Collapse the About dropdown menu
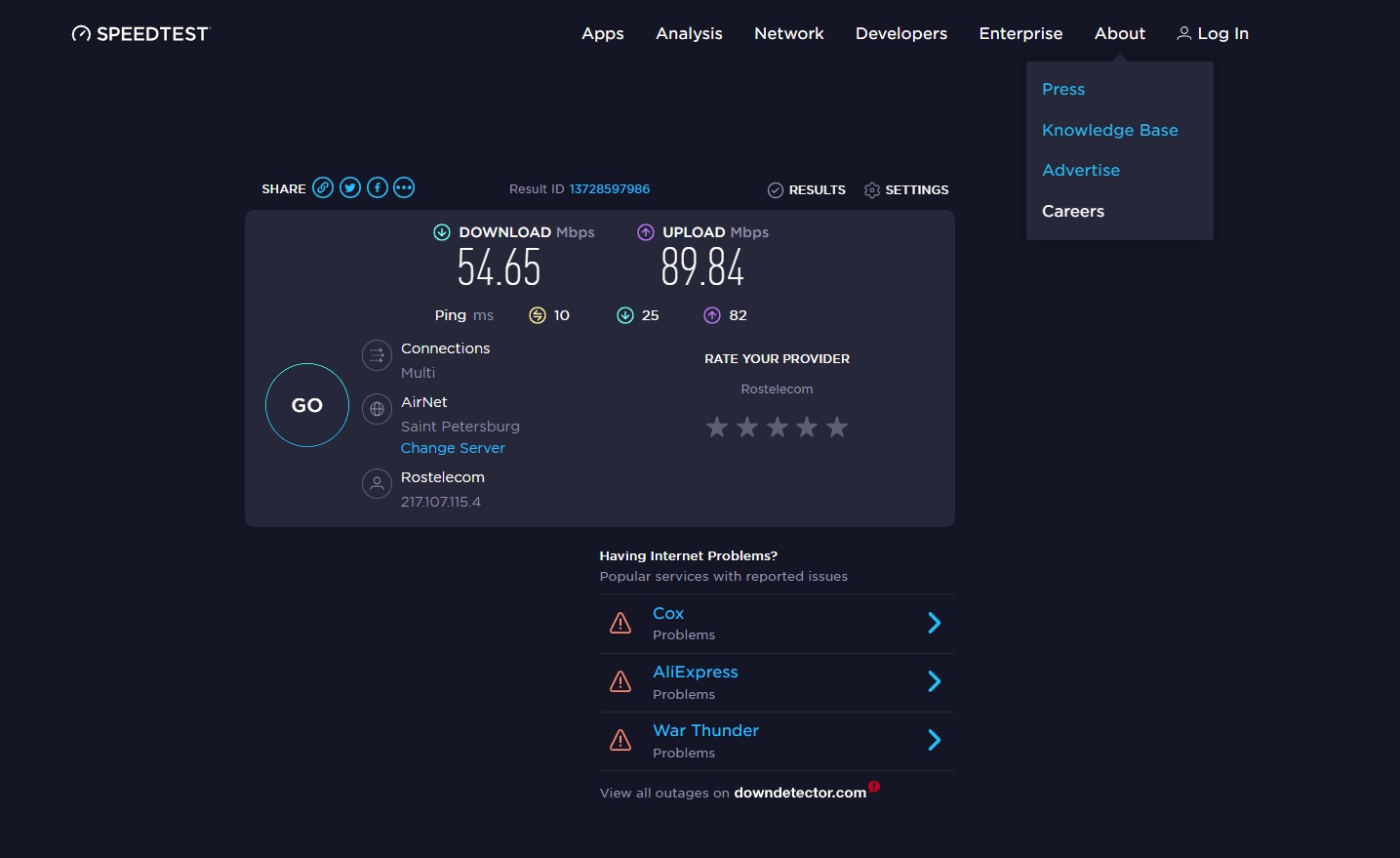This screenshot has width=1400, height=858. 1120,33
